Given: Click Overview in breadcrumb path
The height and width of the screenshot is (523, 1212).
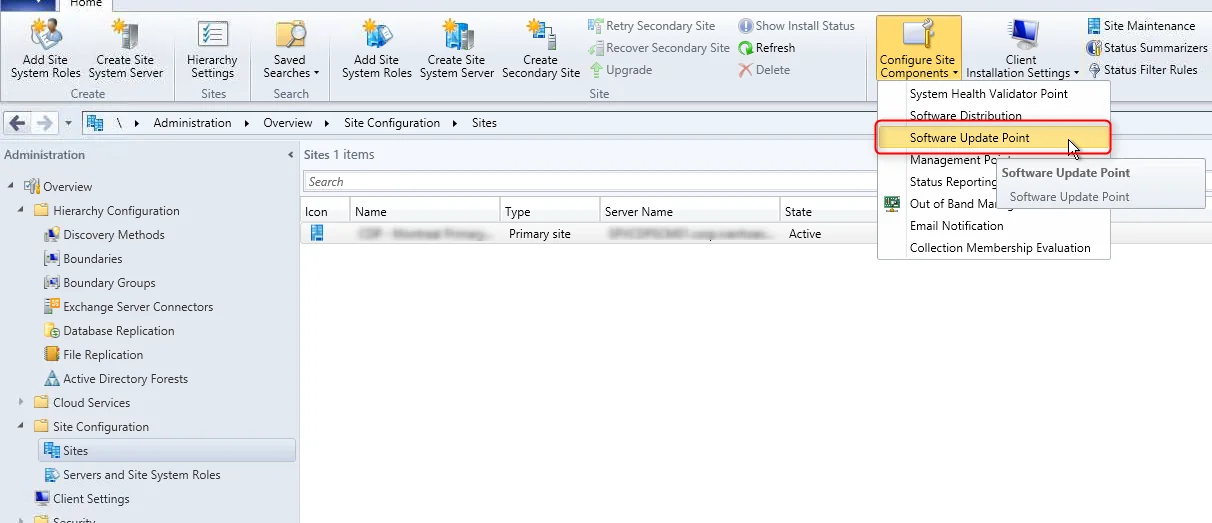Looking at the screenshot, I should click(x=288, y=123).
